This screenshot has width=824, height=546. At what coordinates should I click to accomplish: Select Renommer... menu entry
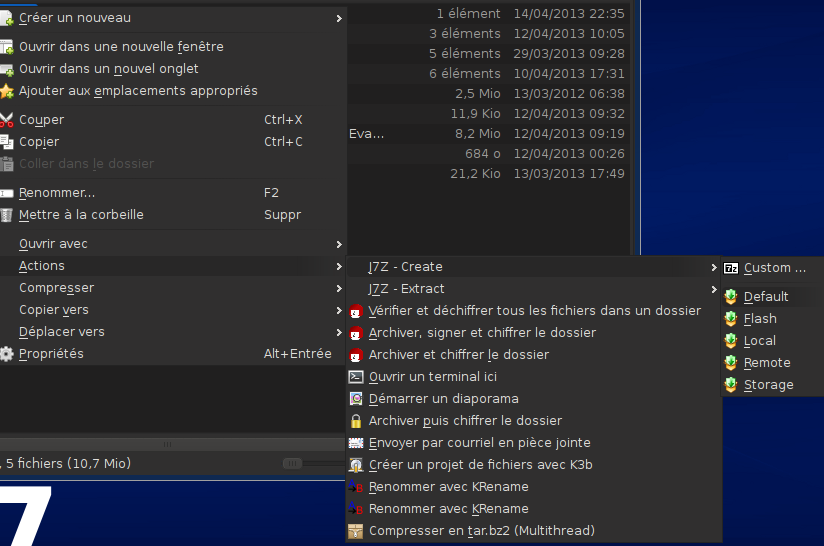[172, 193]
